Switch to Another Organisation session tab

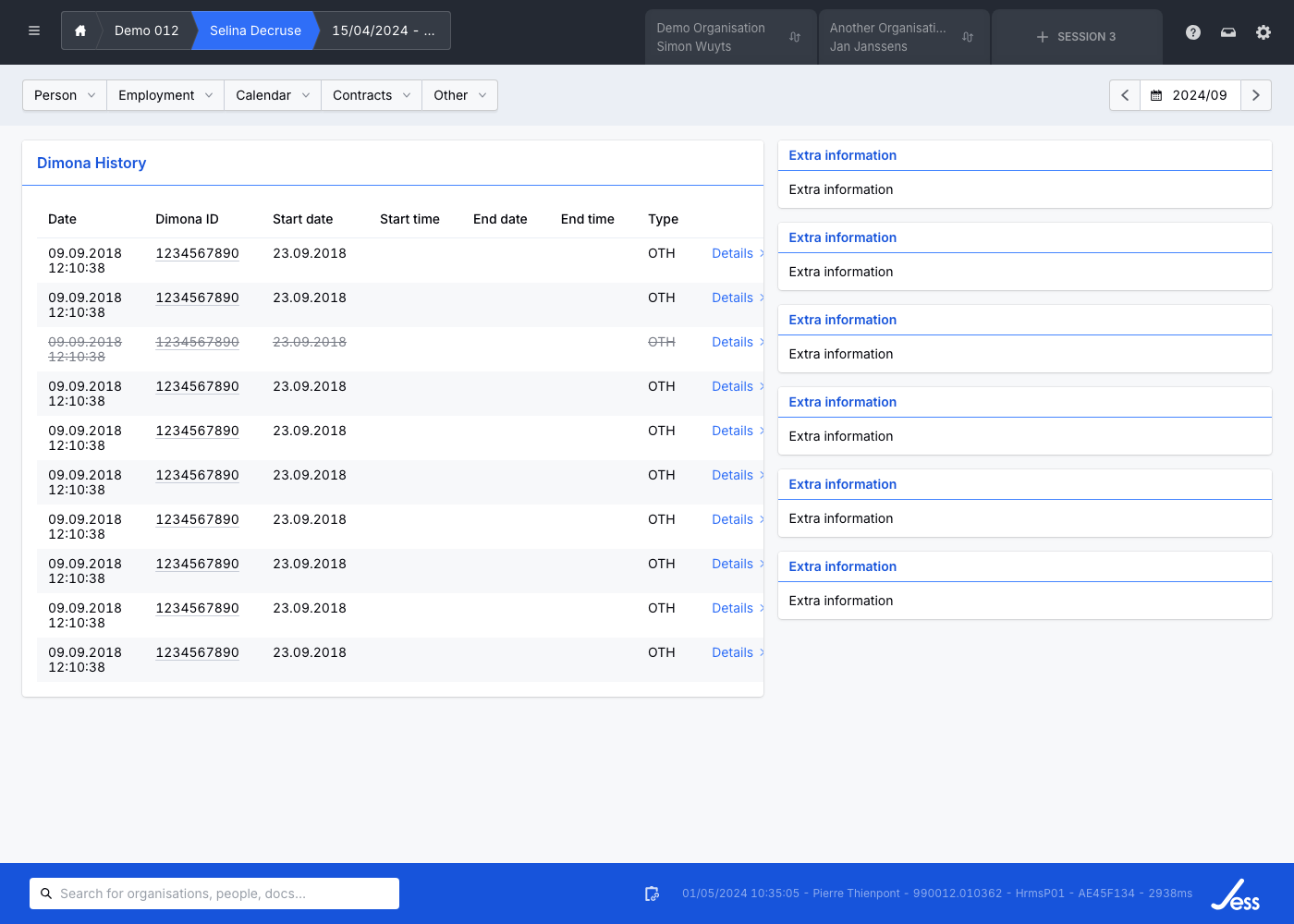pos(903,37)
